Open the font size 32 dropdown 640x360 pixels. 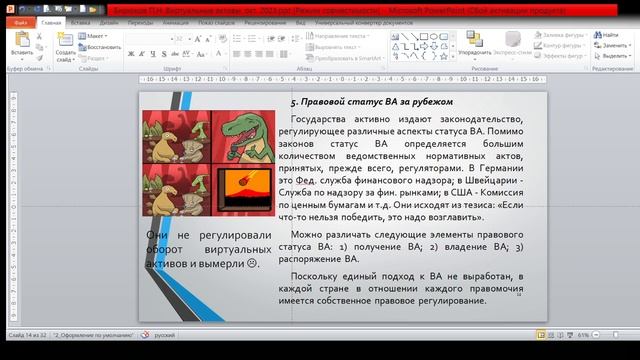coord(190,39)
